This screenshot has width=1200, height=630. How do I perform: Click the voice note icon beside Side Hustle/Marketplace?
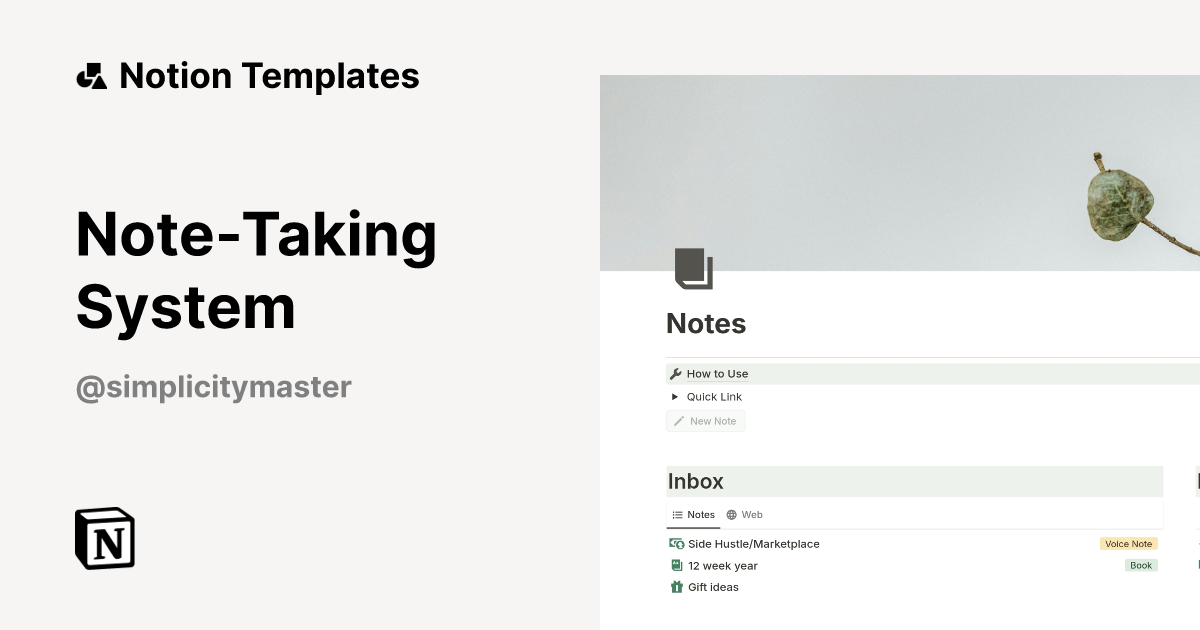677,543
